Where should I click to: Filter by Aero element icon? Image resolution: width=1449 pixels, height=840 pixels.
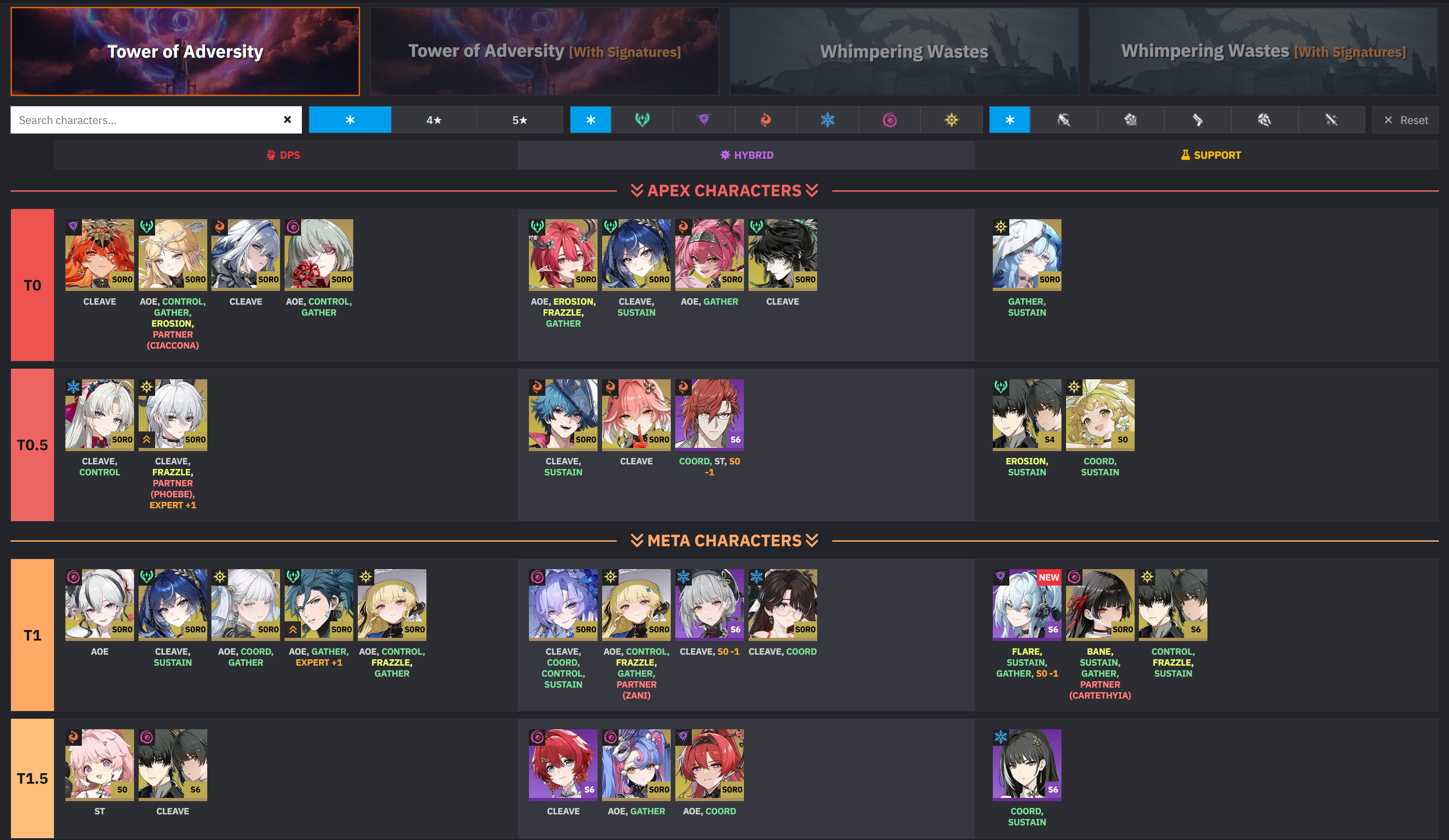click(642, 119)
